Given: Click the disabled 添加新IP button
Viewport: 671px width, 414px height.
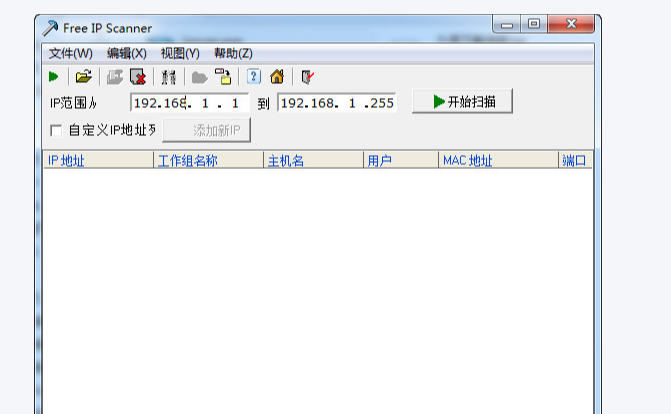Looking at the screenshot, I should tap(207, 130).
